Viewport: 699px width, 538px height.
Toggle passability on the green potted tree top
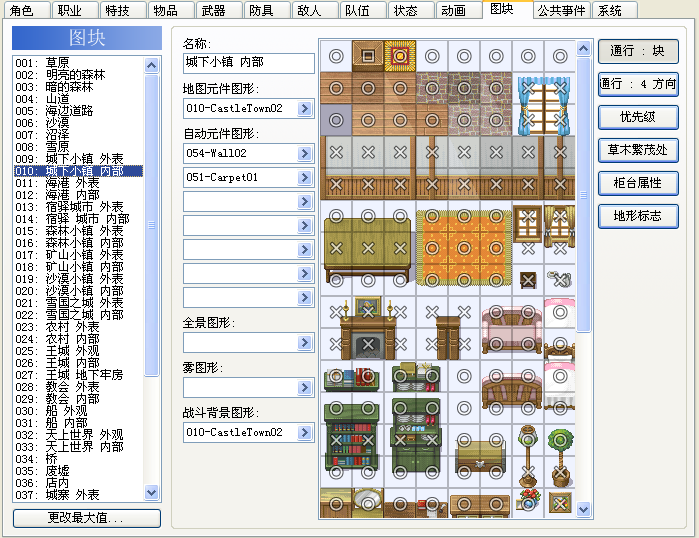(x=560, y=440)
